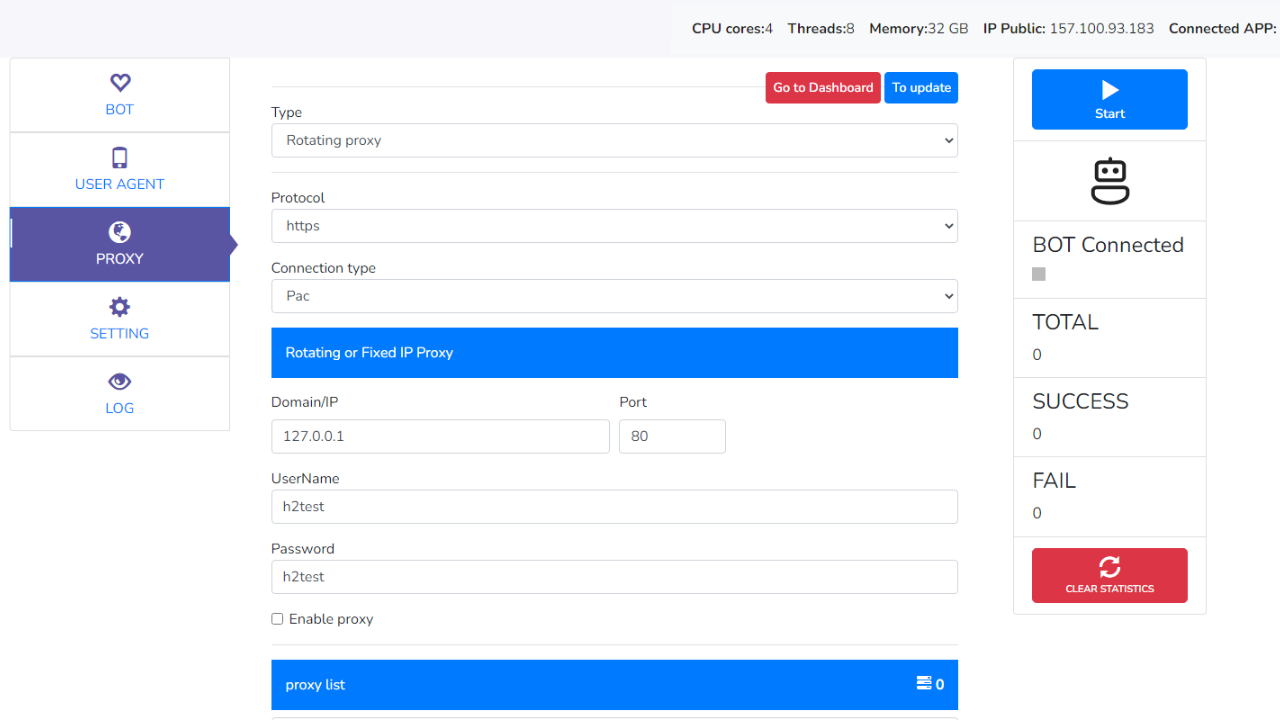Click the phone icon for User Agent
The width and height of the screenshot is (1280, 720).
click(x=120, y=158)
